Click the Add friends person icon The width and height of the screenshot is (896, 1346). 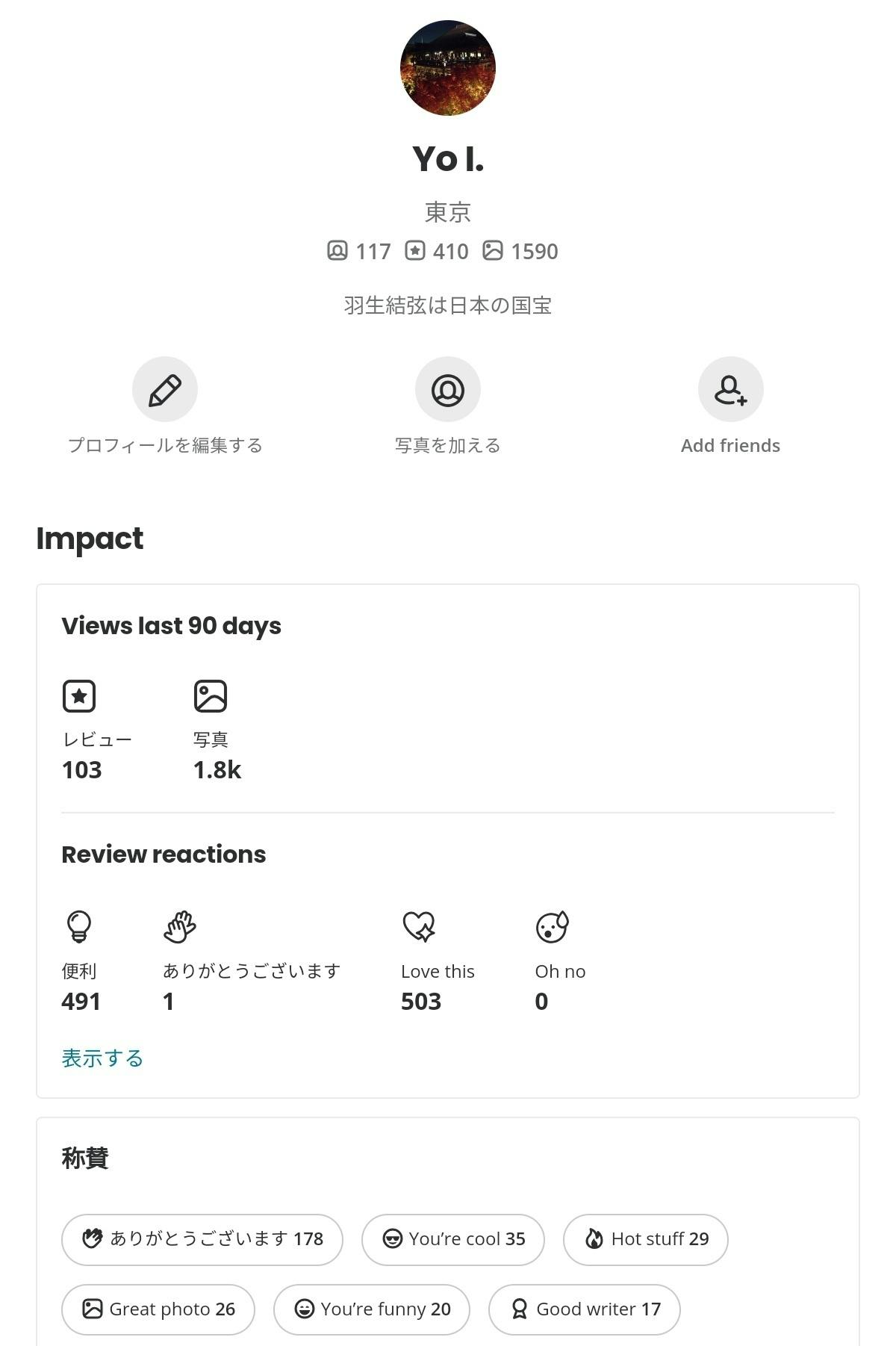click(x=730, y=389)
